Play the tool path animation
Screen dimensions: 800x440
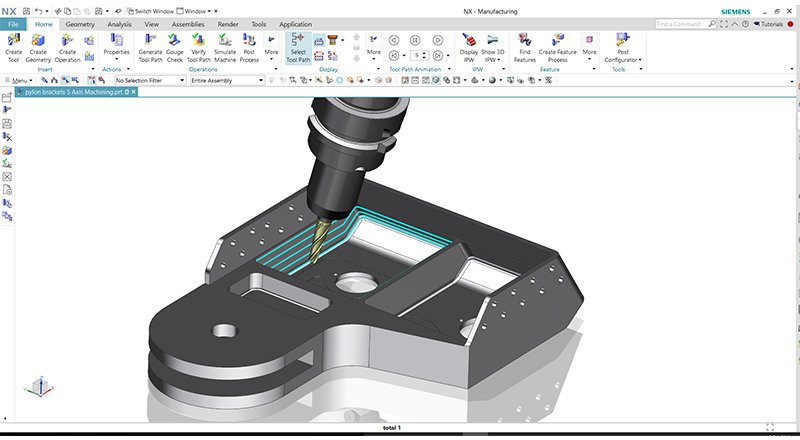438,40
